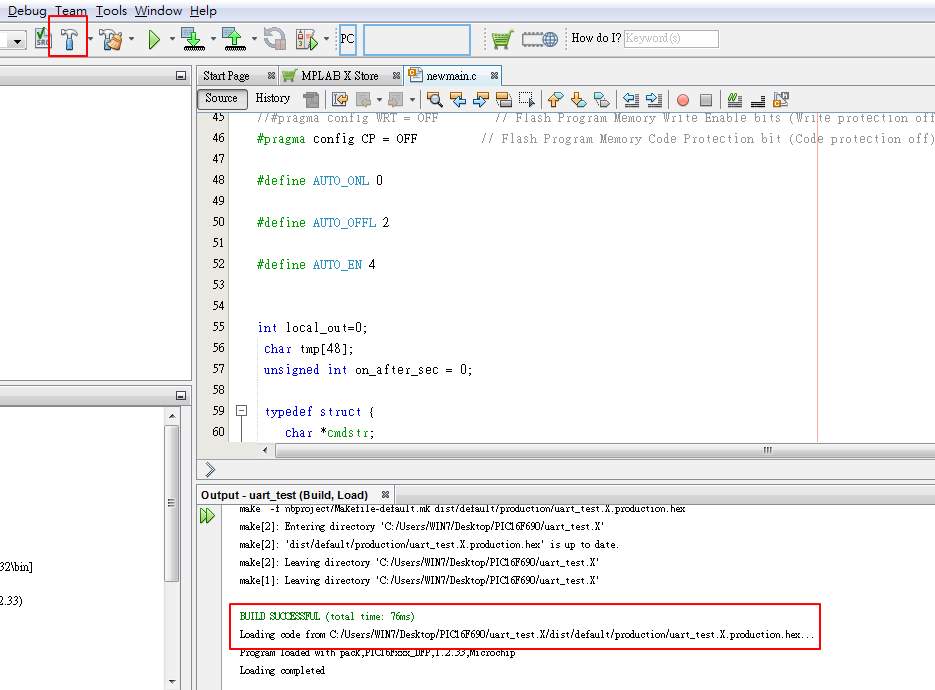Go to Next Bookmark icon
The width and height of the screenshot is (935, 690).
(578, 100)
